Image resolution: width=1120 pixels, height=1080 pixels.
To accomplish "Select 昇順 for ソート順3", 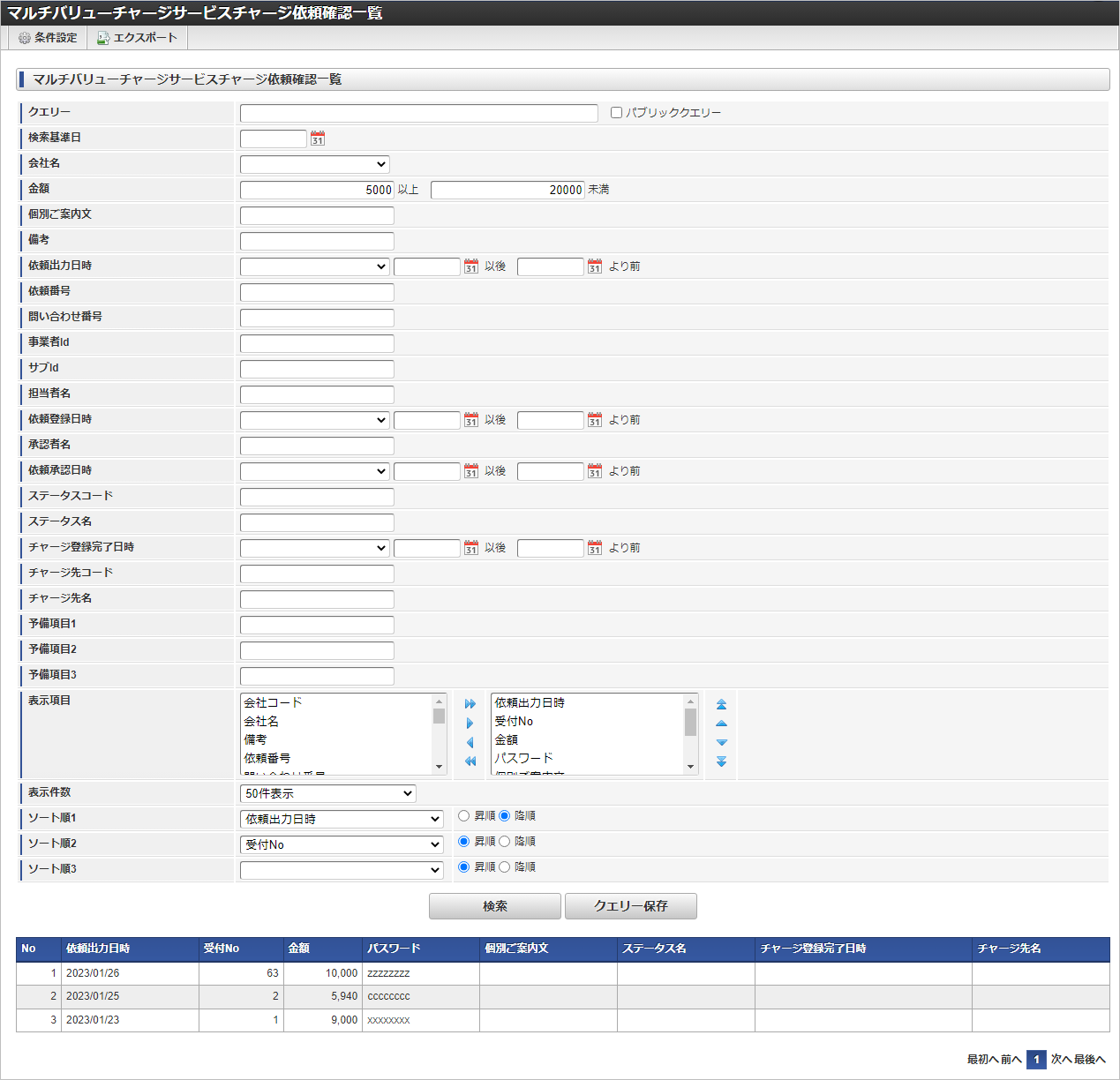I will point(463,867).
